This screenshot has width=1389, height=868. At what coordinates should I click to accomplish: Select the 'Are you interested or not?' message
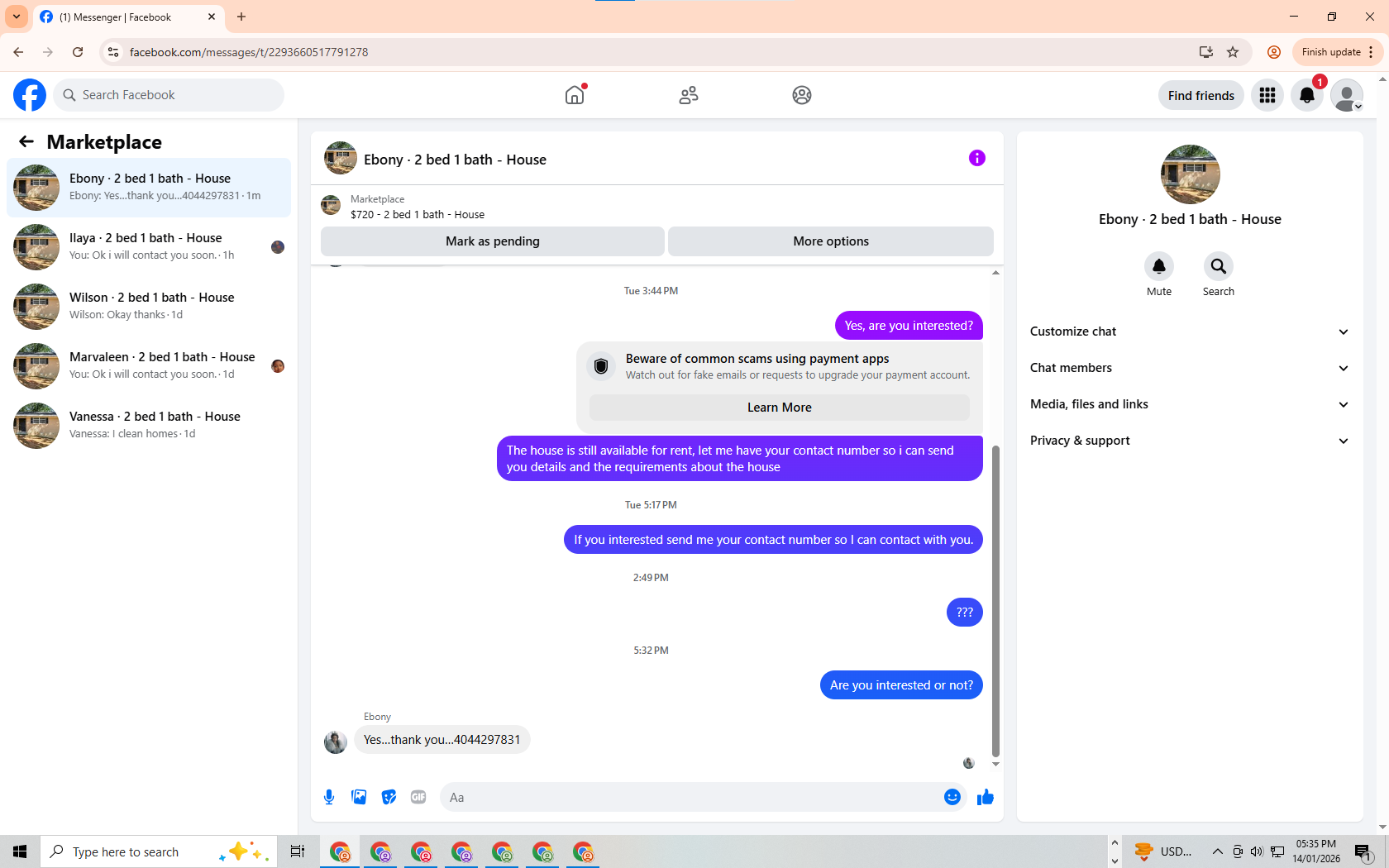click(x=901, y=685)
